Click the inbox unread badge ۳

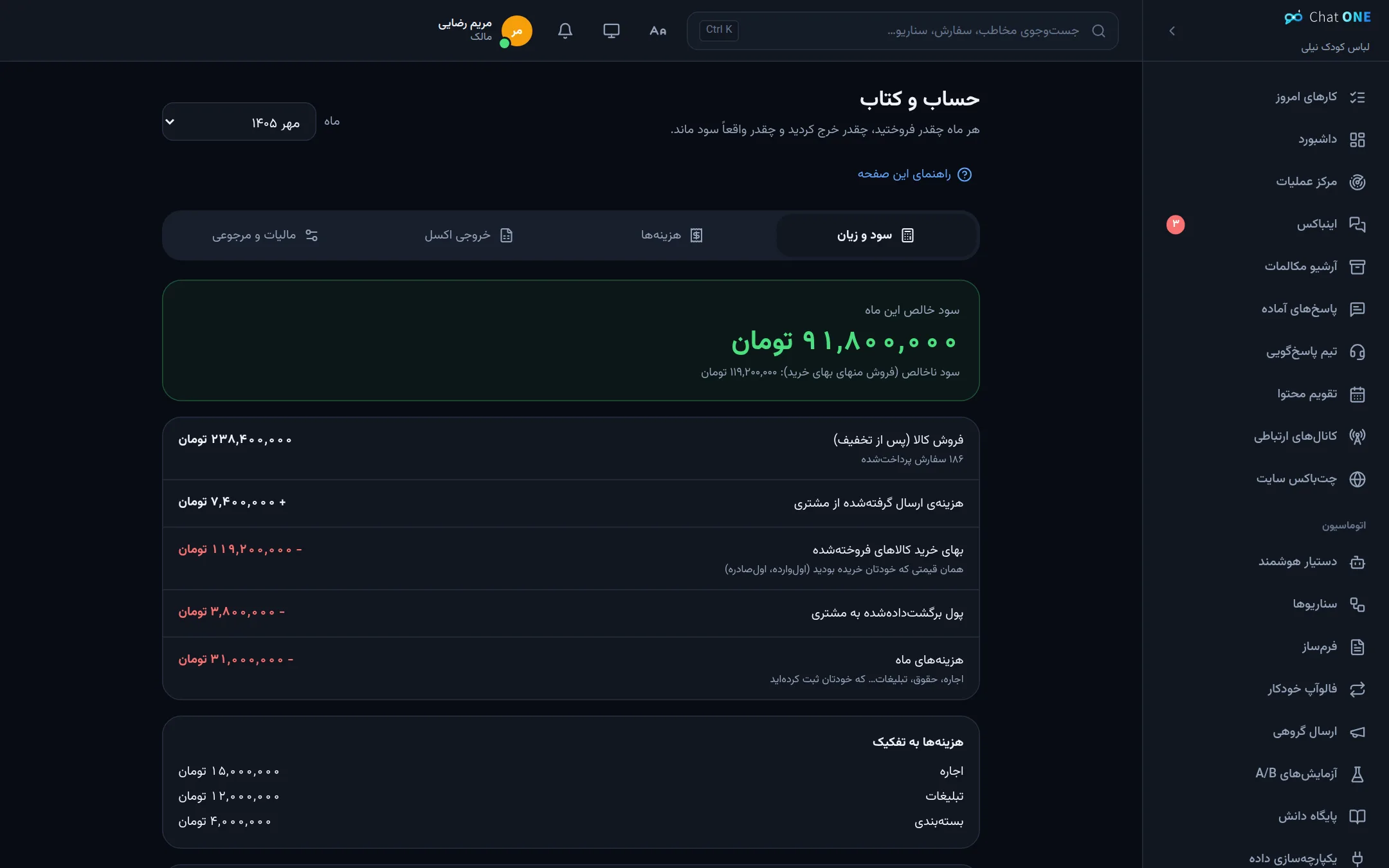(x=1176, y=224)
